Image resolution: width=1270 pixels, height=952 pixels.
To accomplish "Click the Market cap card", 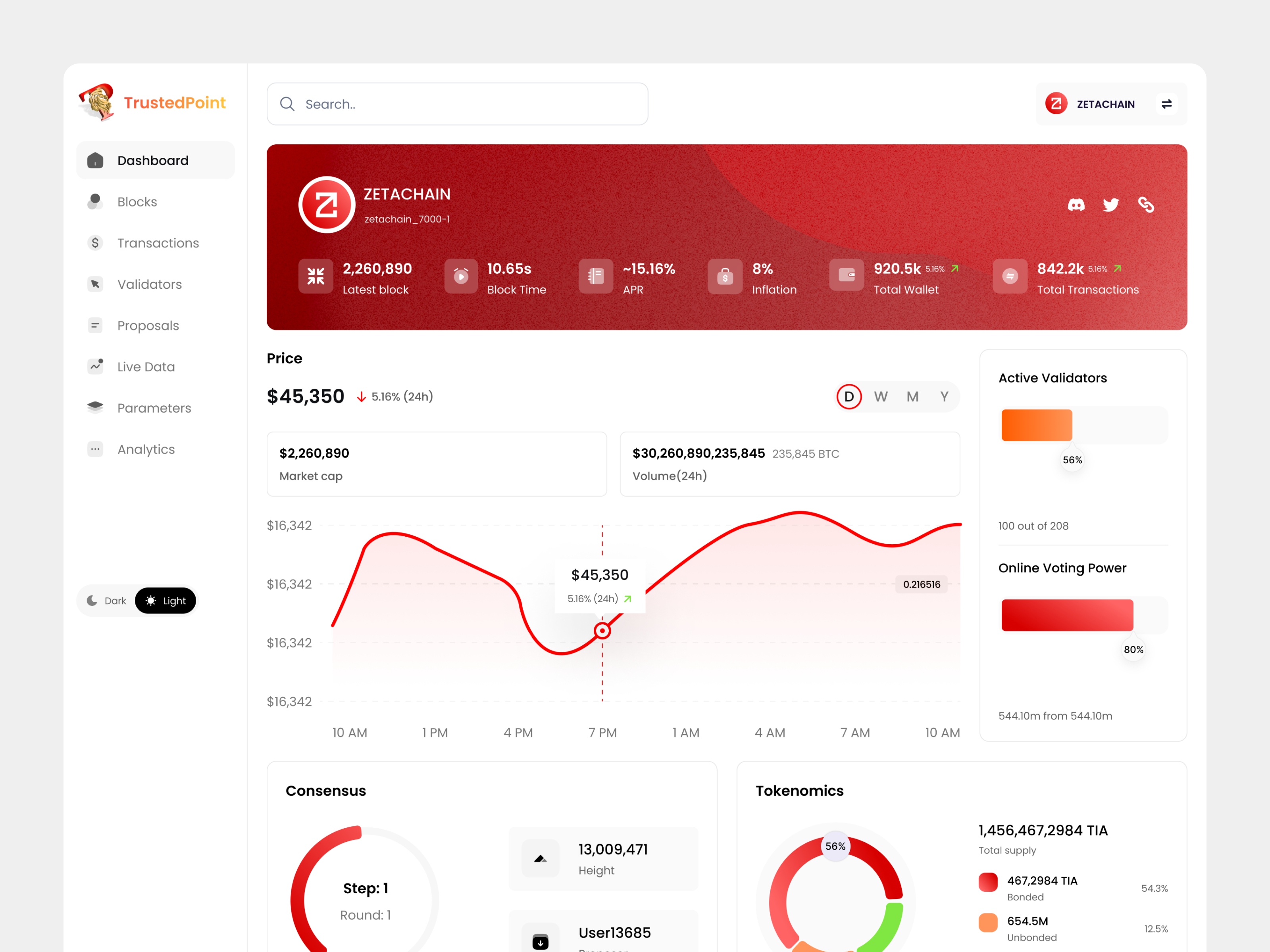I will (436, 464).
